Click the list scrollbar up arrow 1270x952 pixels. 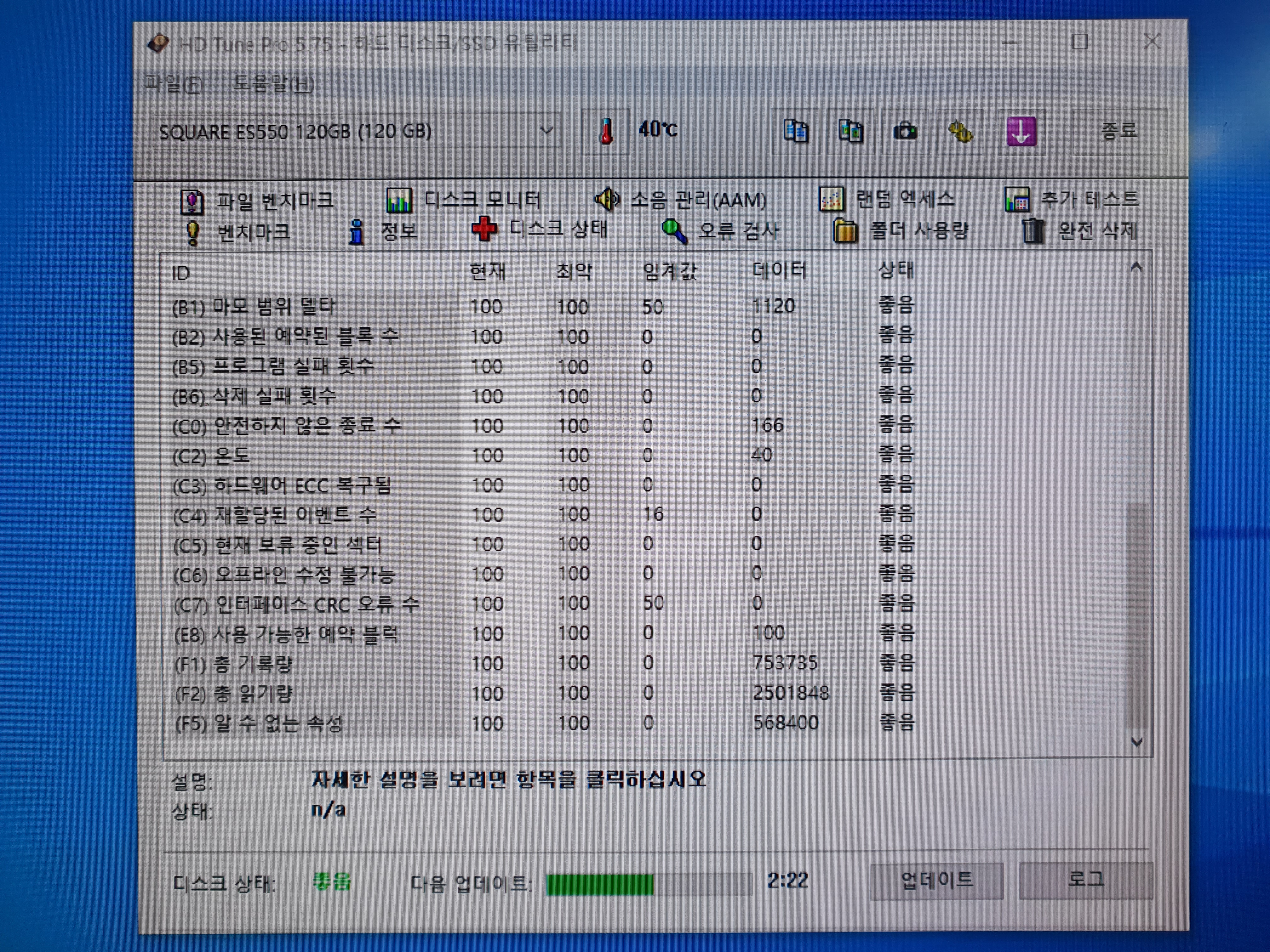coord(1136,267)
